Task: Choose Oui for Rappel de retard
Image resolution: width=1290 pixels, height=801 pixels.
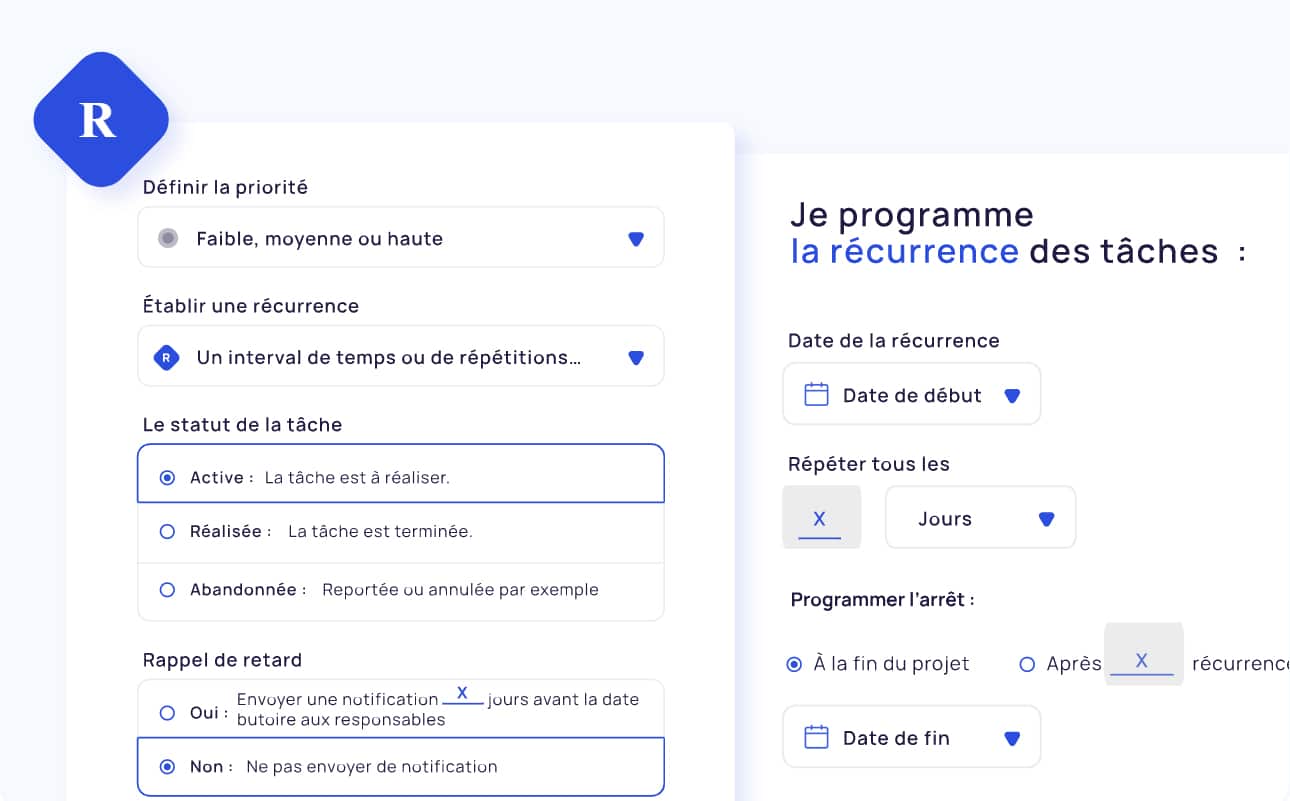Action: pos(167,713)
